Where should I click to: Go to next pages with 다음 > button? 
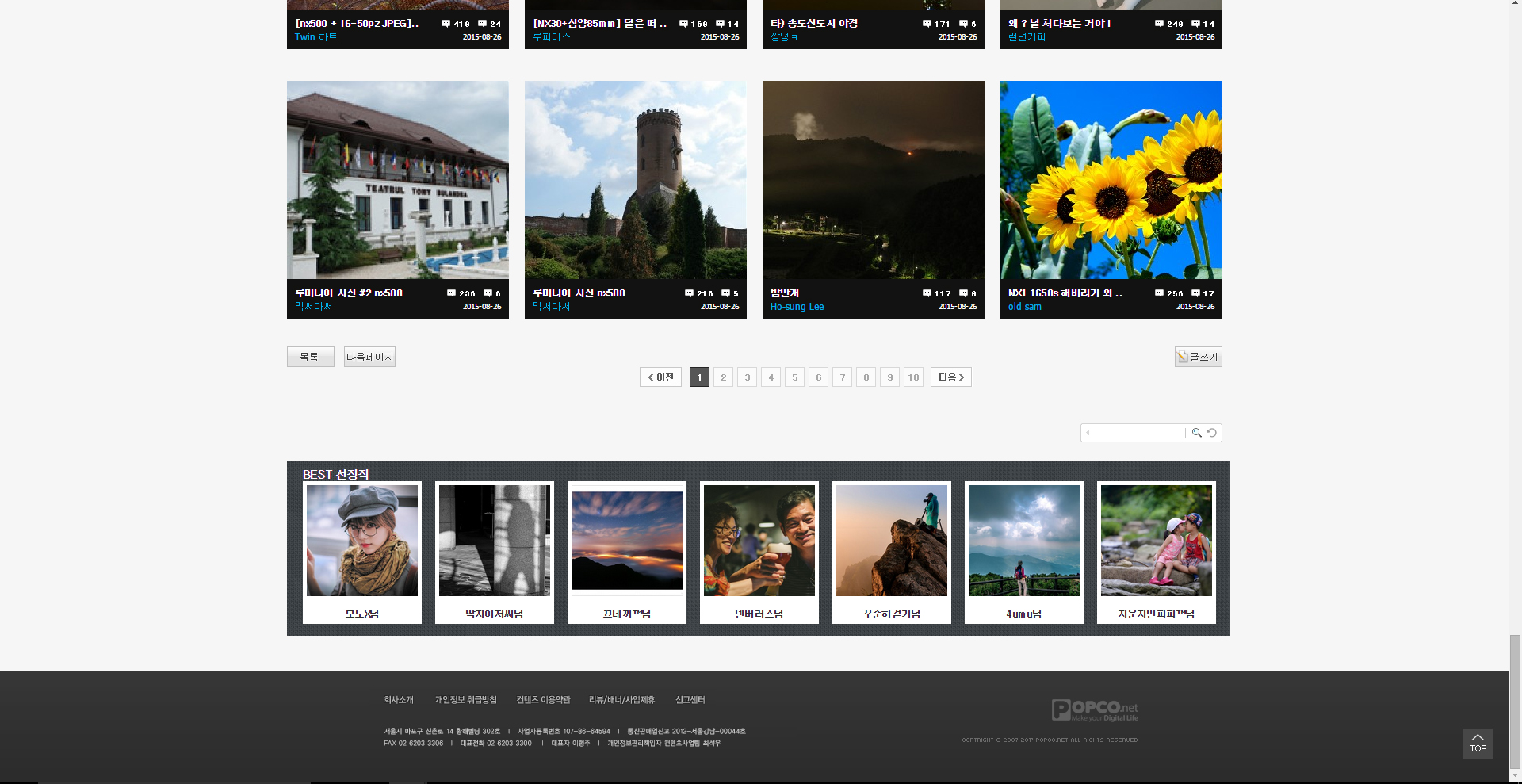coord(950,377)
